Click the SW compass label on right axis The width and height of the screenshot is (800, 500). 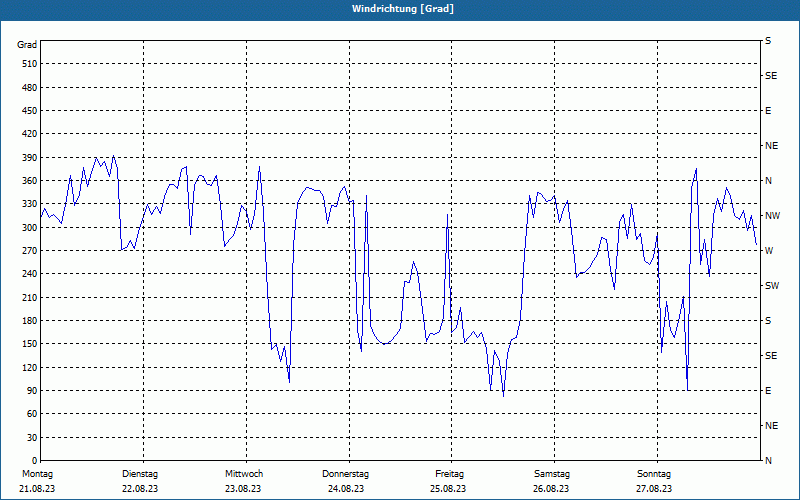pyautogui.click(x=772, y=286)
